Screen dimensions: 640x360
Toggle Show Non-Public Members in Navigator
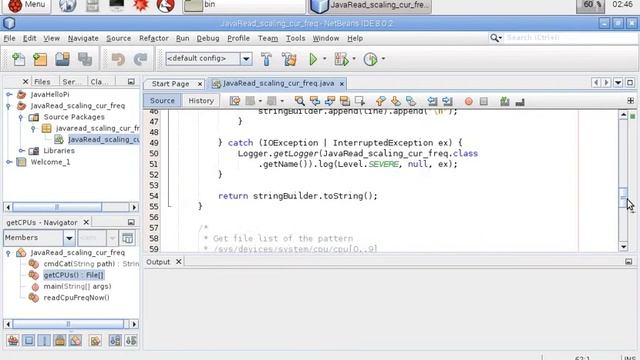pyautogui.click(x=60, y=340)
